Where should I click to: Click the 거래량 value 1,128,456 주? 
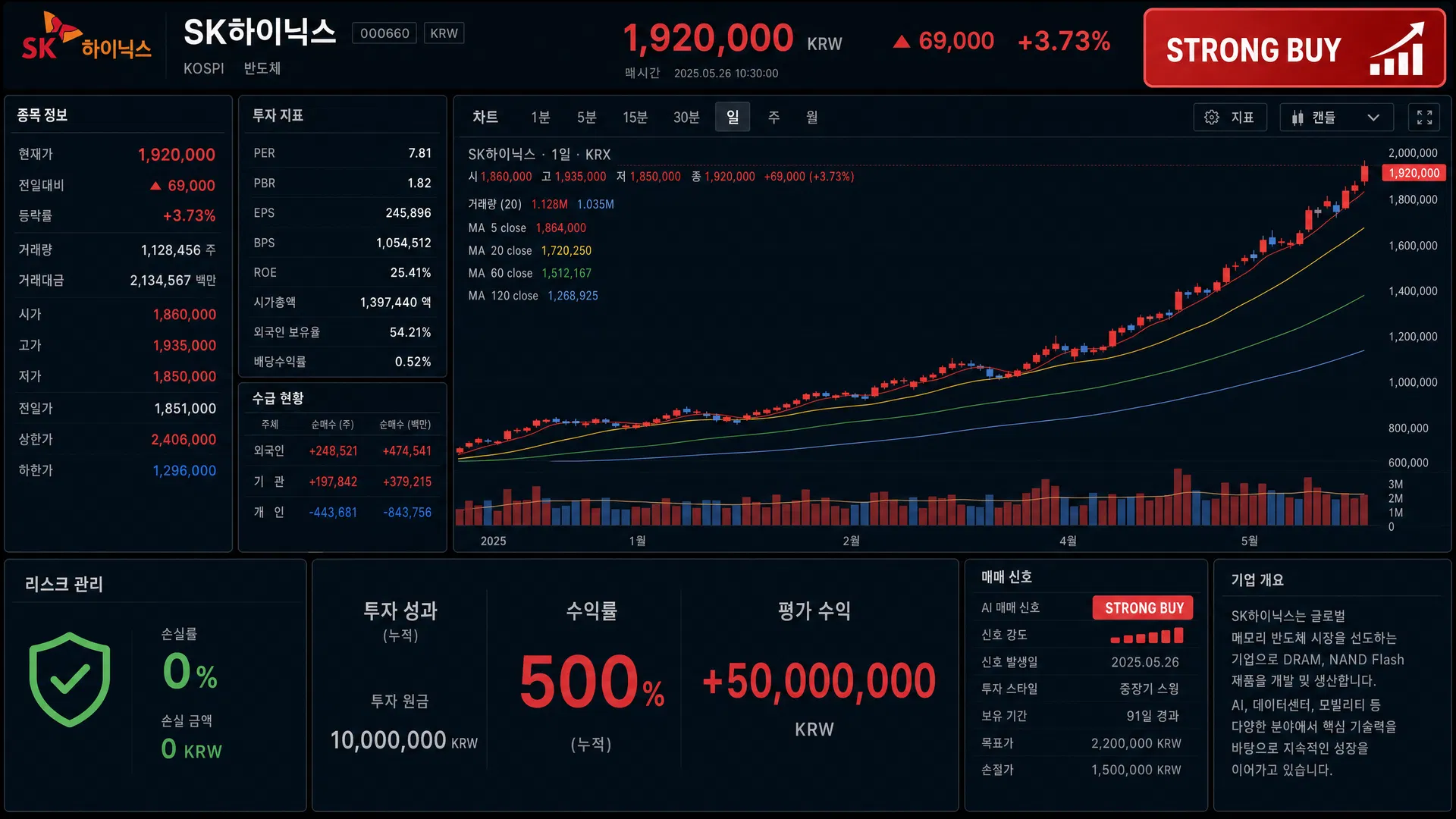(x=178, y=250)
